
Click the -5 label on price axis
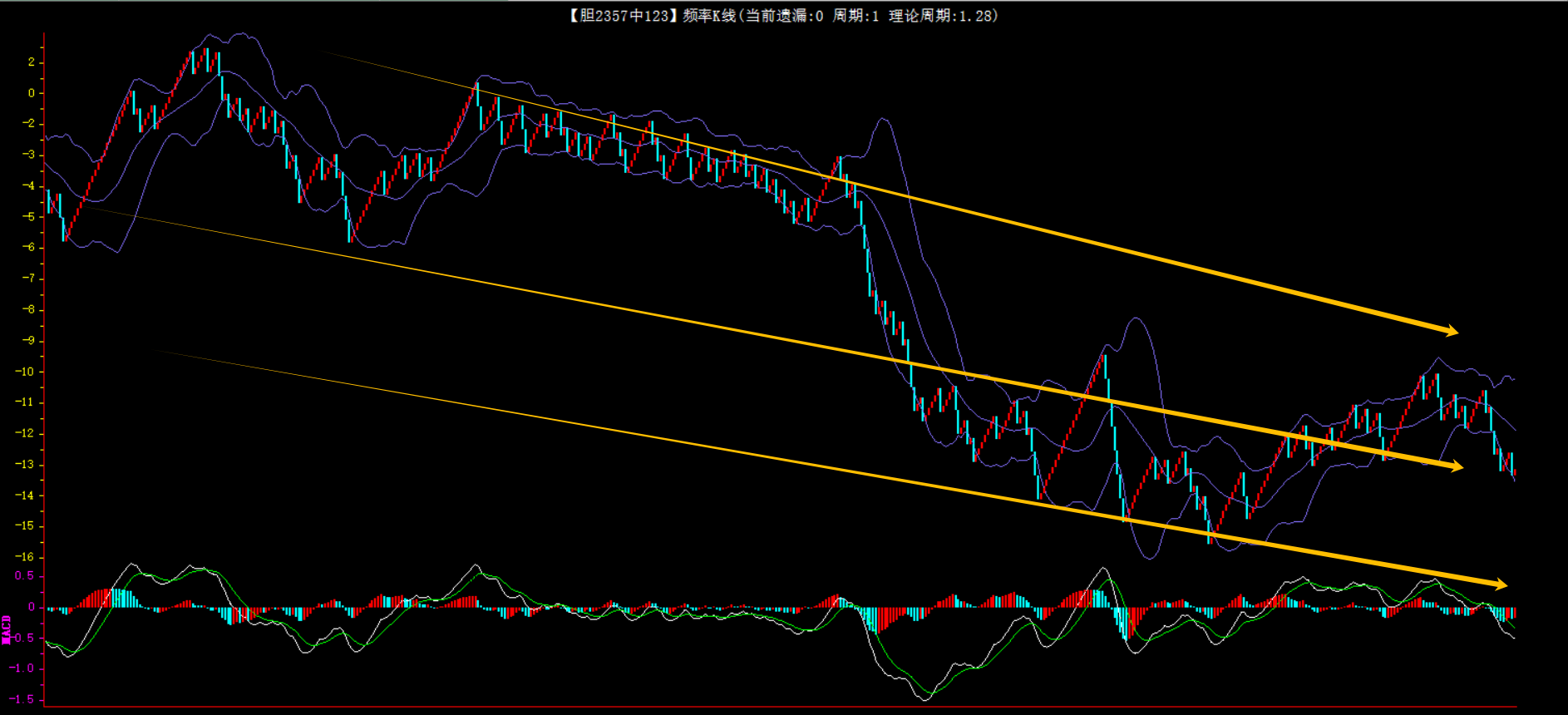[28, 217]
